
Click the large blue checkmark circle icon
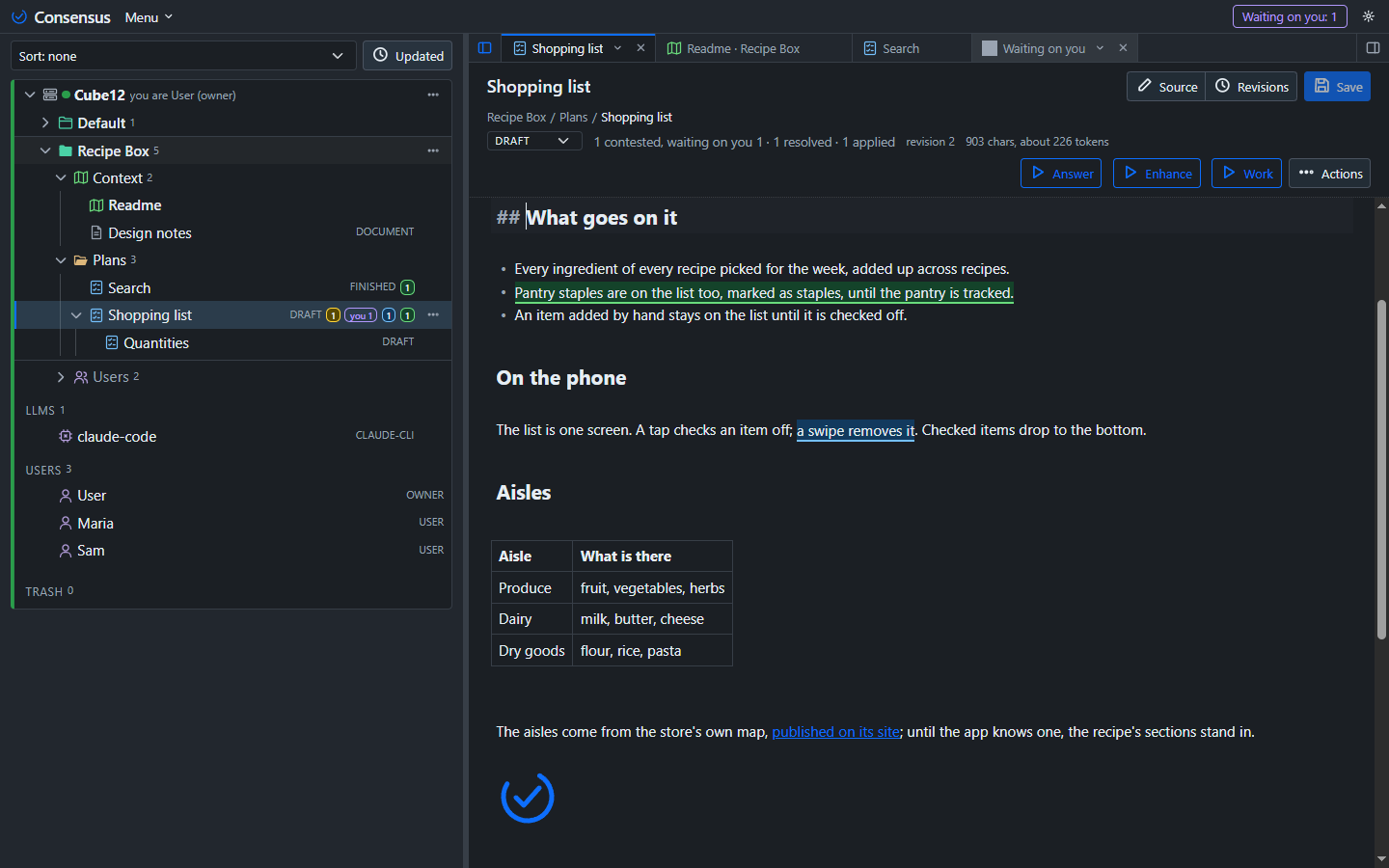click(x=528, y=797)
